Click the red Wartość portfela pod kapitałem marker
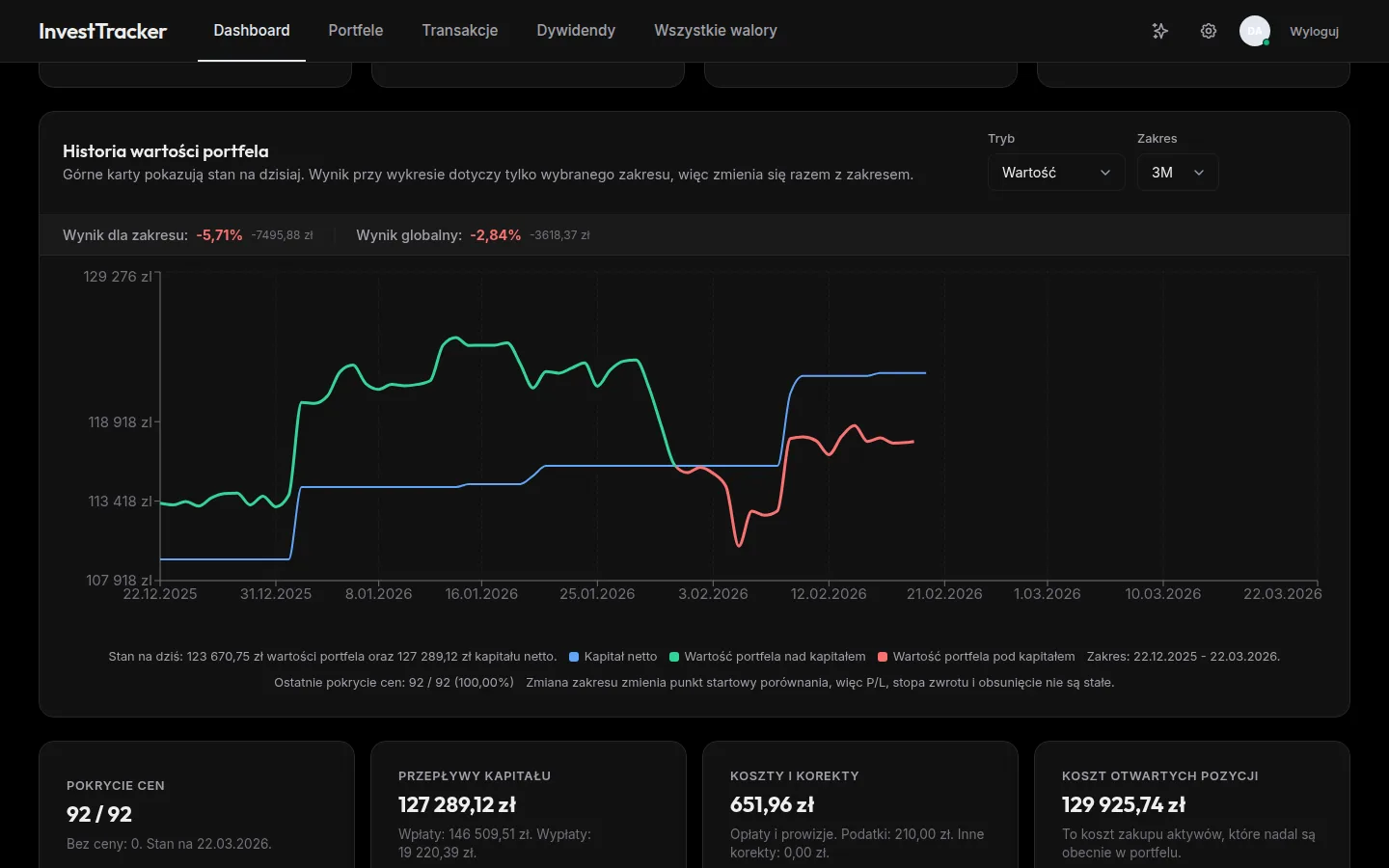Viewport: 1389px width, 868px height. 884,656
